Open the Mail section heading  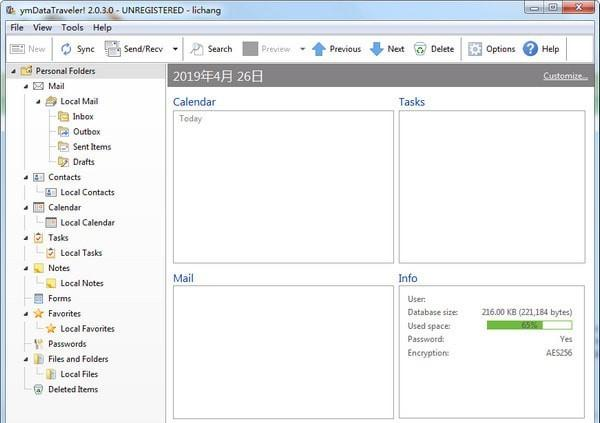tap(183, 278)
